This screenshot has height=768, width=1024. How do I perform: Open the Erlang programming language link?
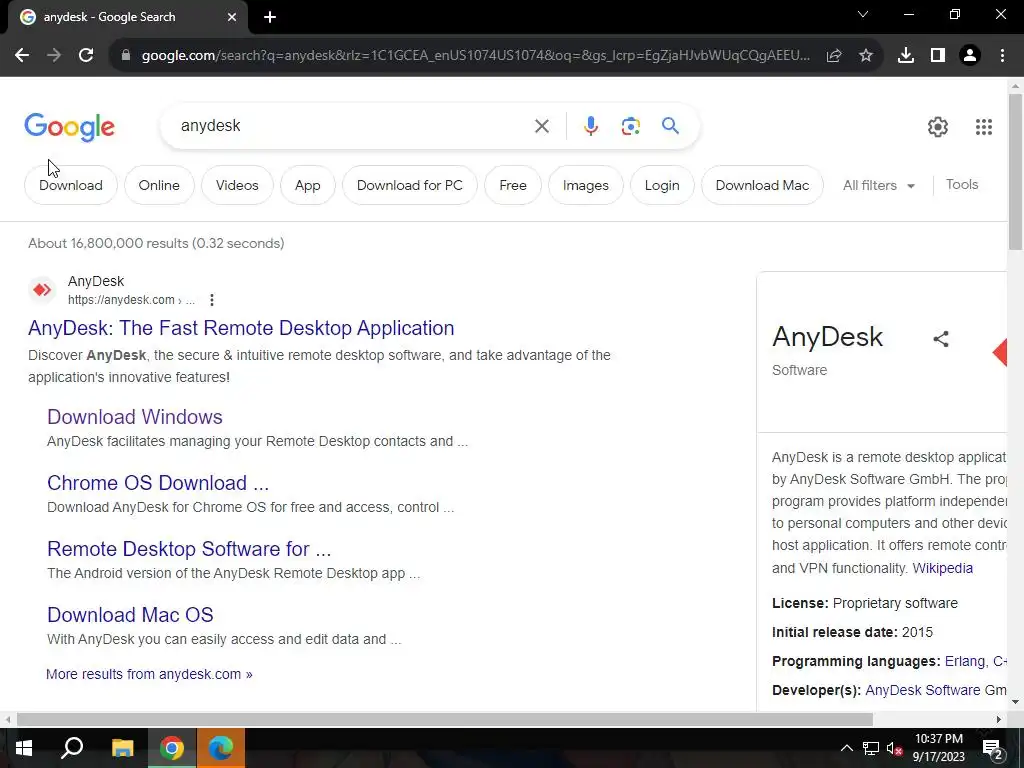tap(965, 662)
